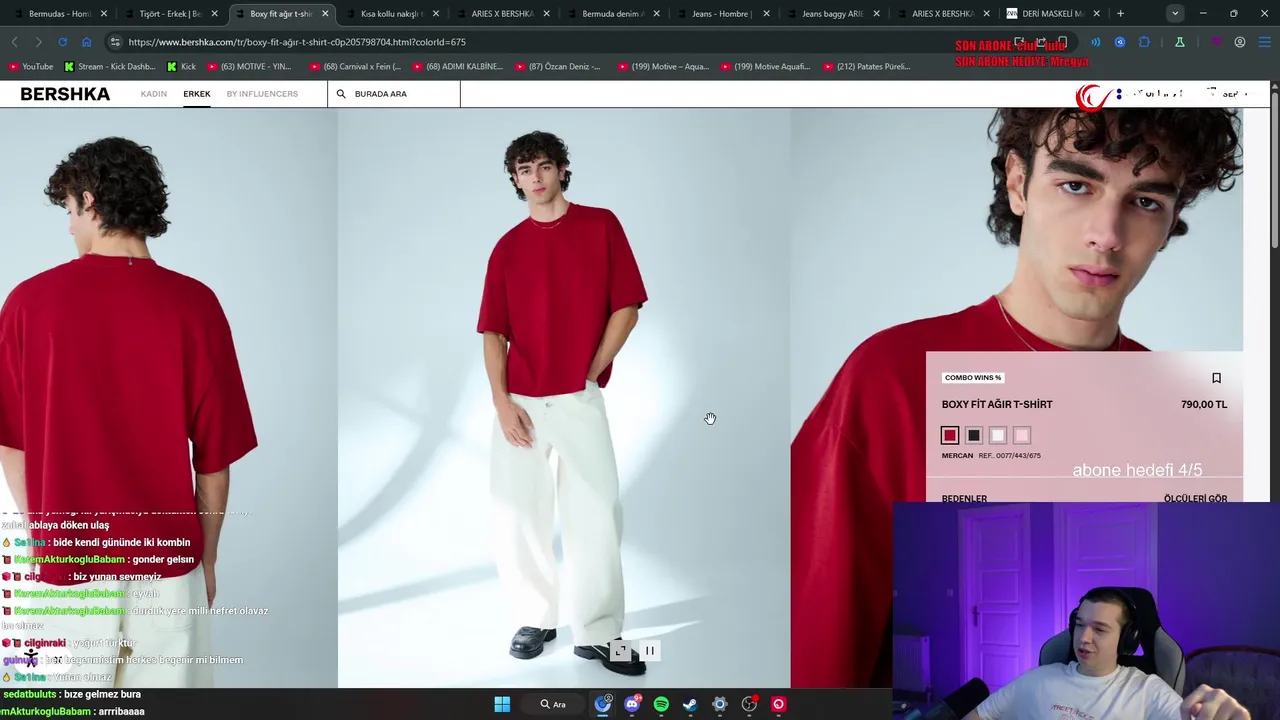Image resolution: width=1280 pixels, height=720 pixels.
Task: Open the gear settings app in taskbar
Action: [x=719, y=704]
